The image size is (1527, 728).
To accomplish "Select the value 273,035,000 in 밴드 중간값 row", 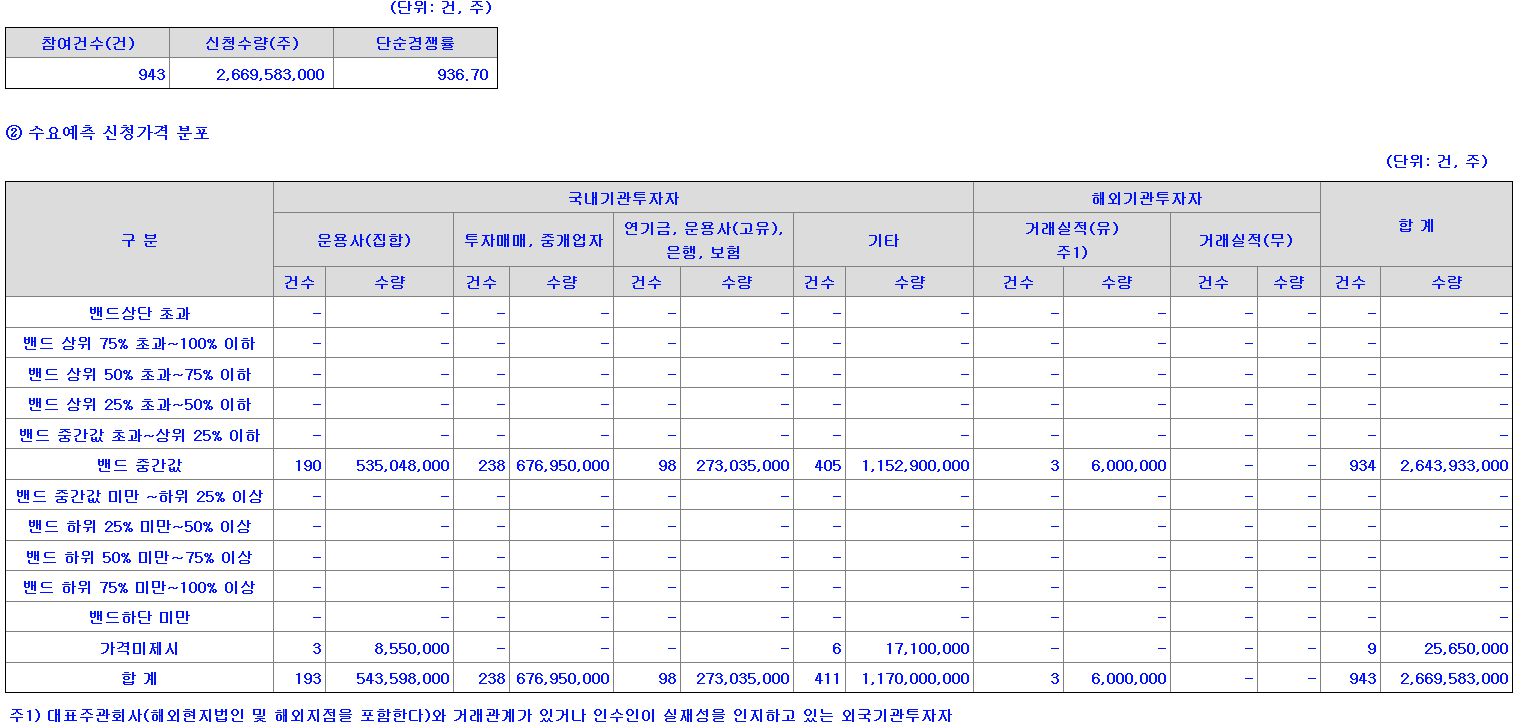I will 742,466.
